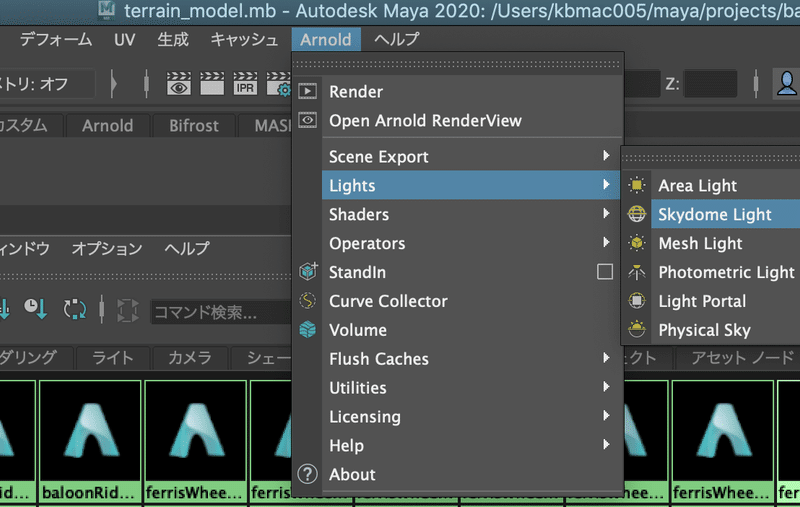Open render settings clapperboard gear icon
The height and width of the screenshot is (507, 800).
pyautogui.click(x=279, y=84)
